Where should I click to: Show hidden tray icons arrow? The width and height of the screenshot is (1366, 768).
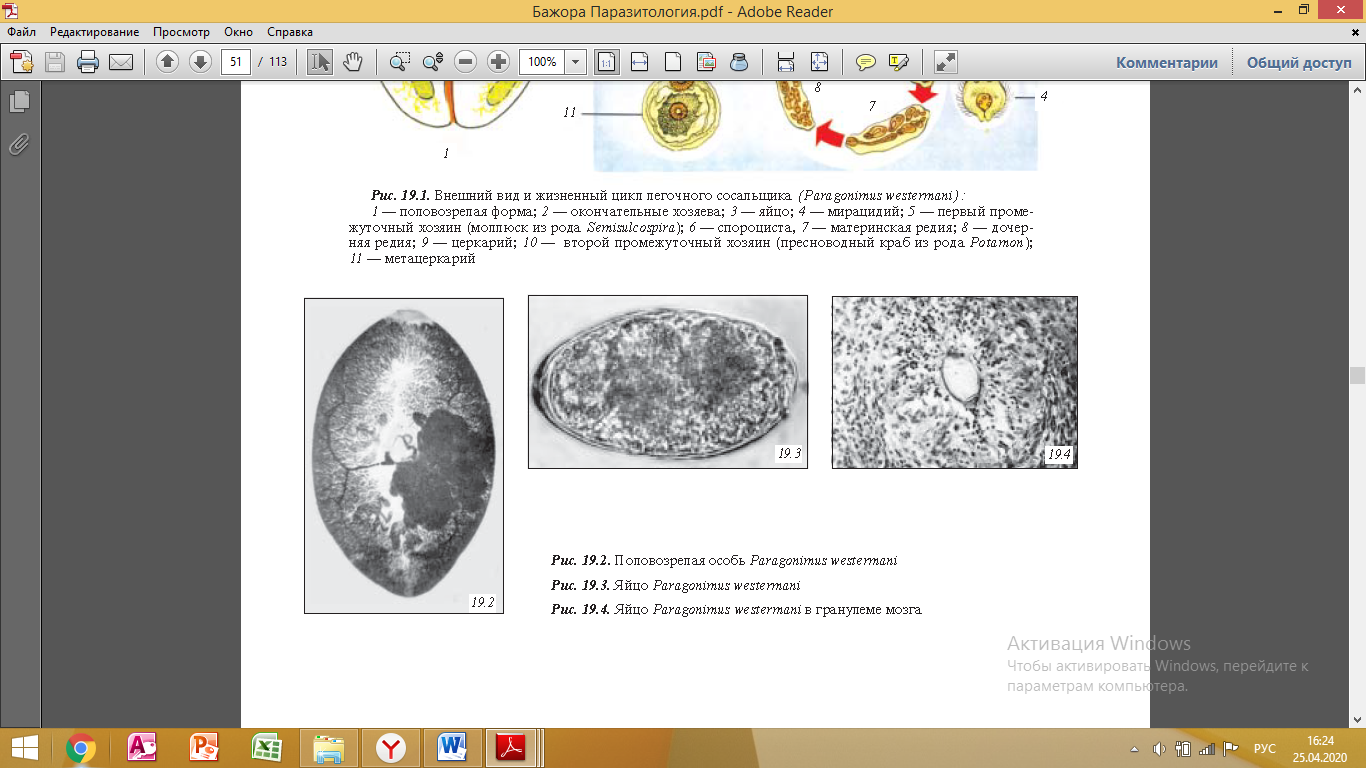[x=1134, y=748]
